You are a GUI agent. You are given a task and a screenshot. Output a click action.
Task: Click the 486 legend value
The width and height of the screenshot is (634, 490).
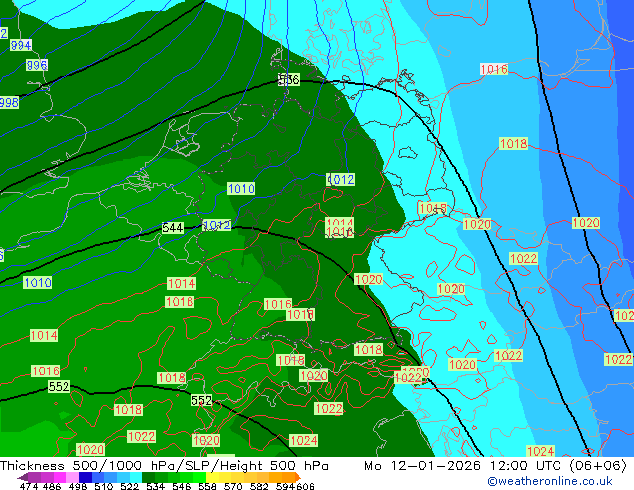tap(52, 486)
